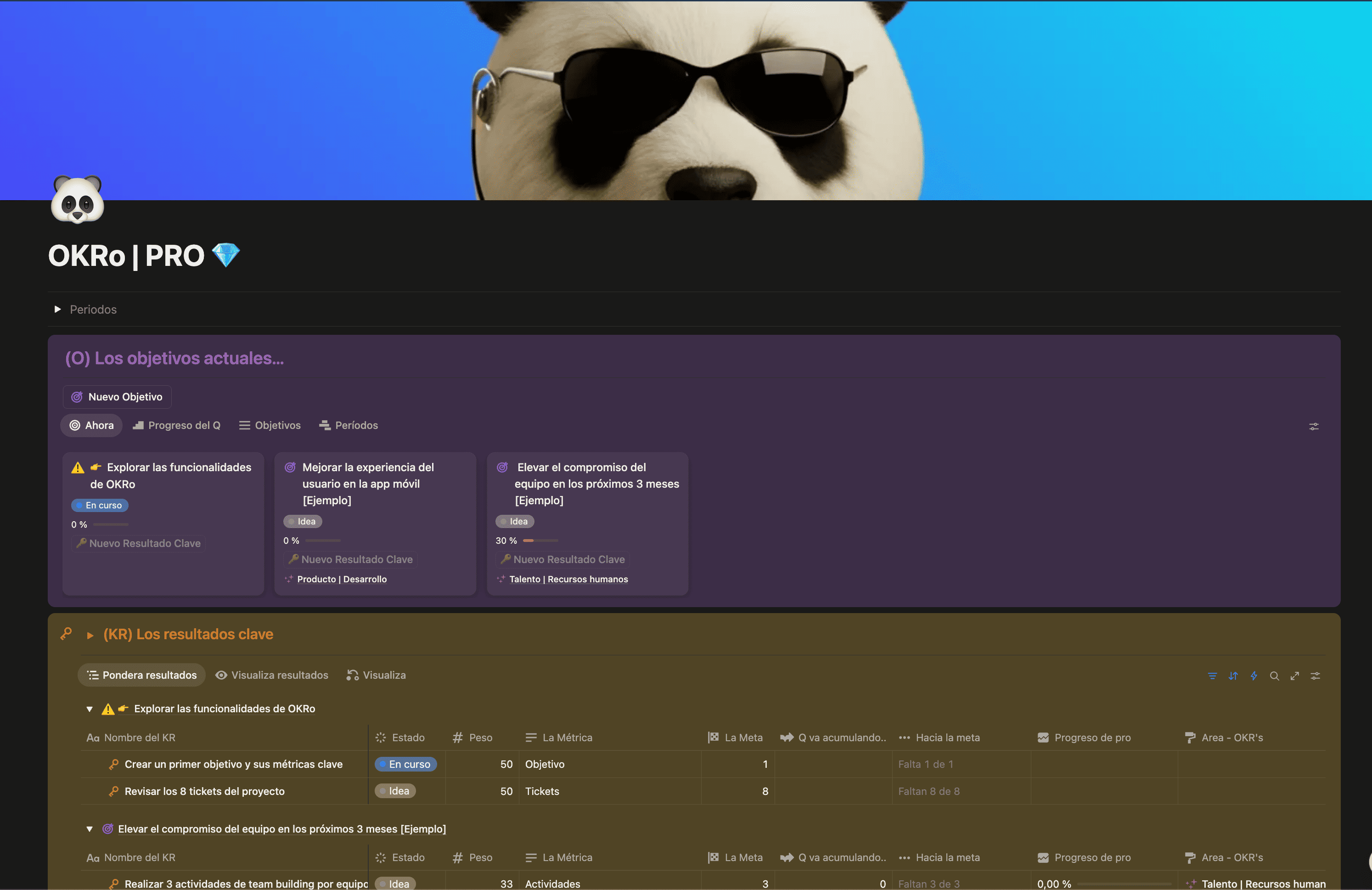Open view settings icon in objectives section

[1313, 427]
